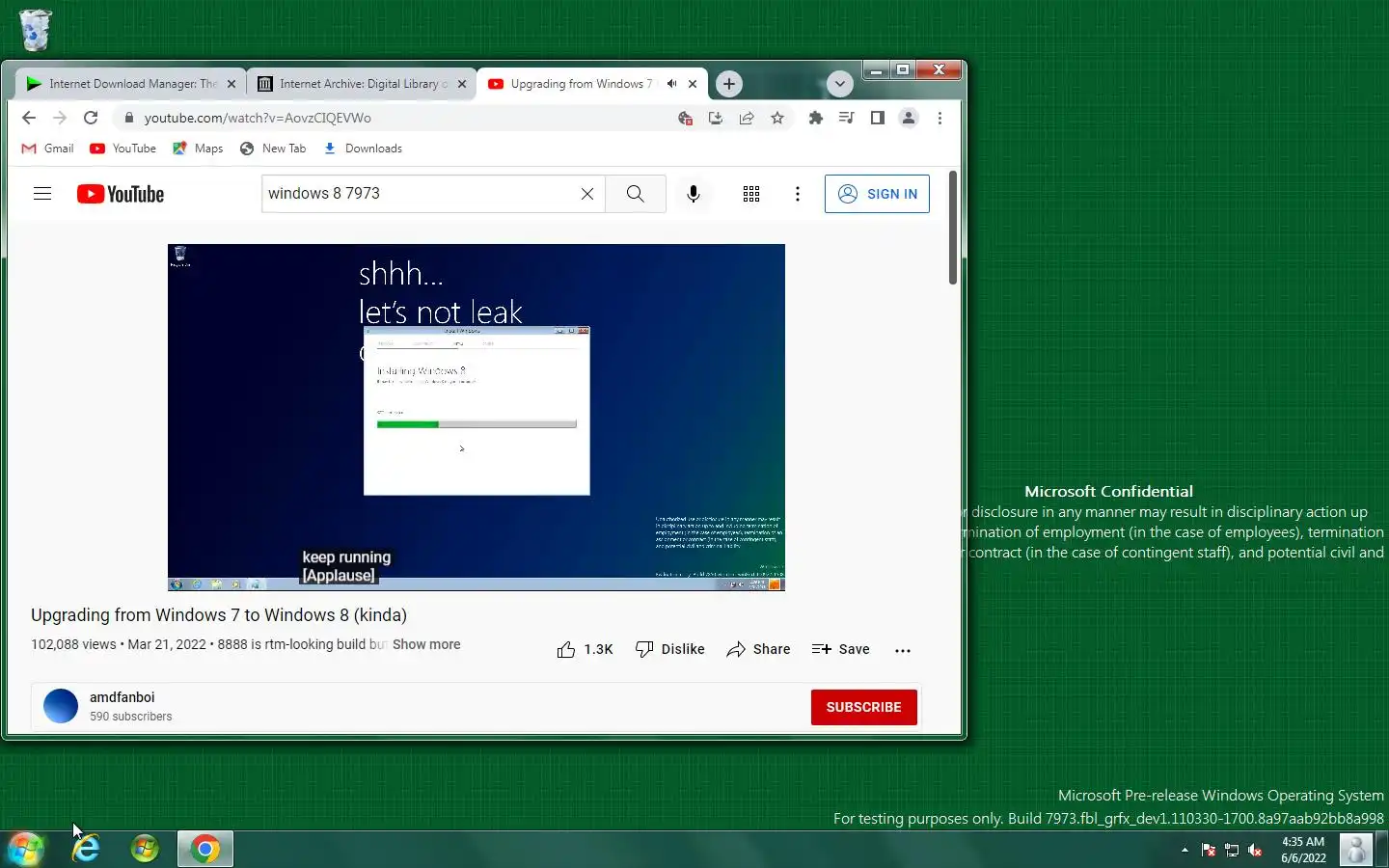Open the Downloads bookmark
The image size is (1389, 868).
(x=363, y=149)
